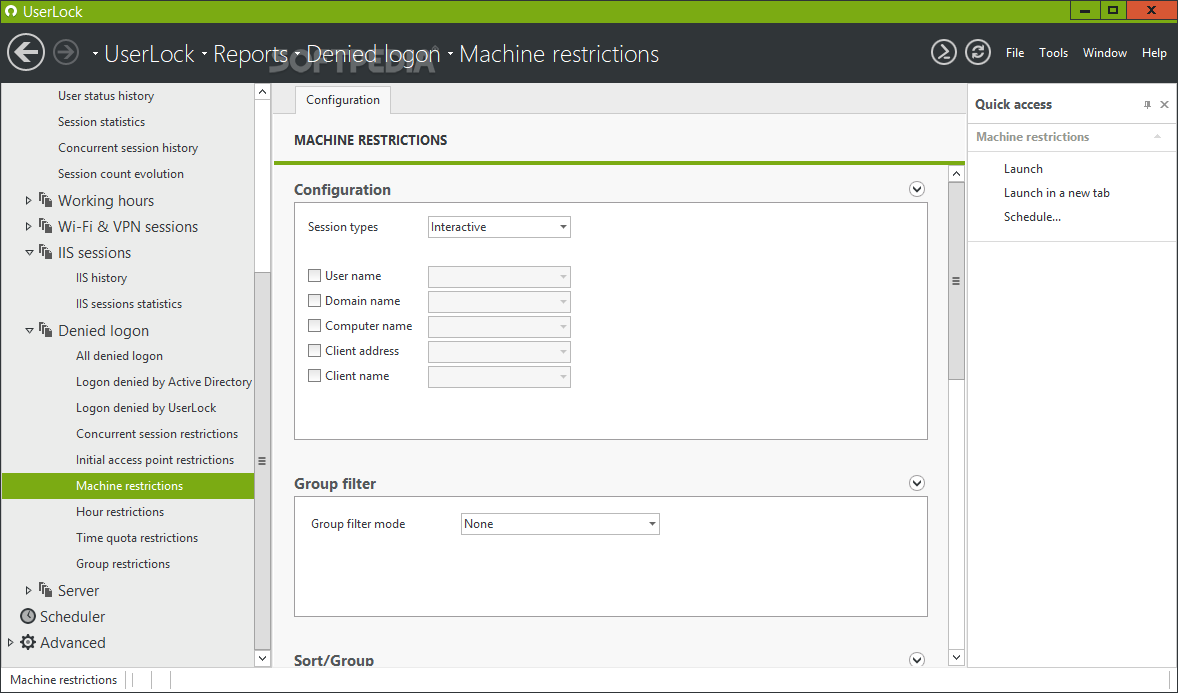The height and width of the screenshot is (693, 1178).
Task: Click the Scheduler clock icon
Action: pos(28,616)
